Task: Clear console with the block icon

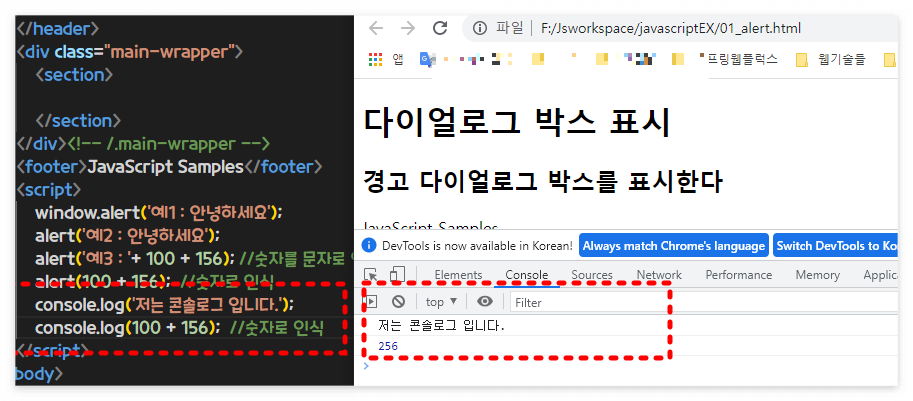Action: (398, 301)
